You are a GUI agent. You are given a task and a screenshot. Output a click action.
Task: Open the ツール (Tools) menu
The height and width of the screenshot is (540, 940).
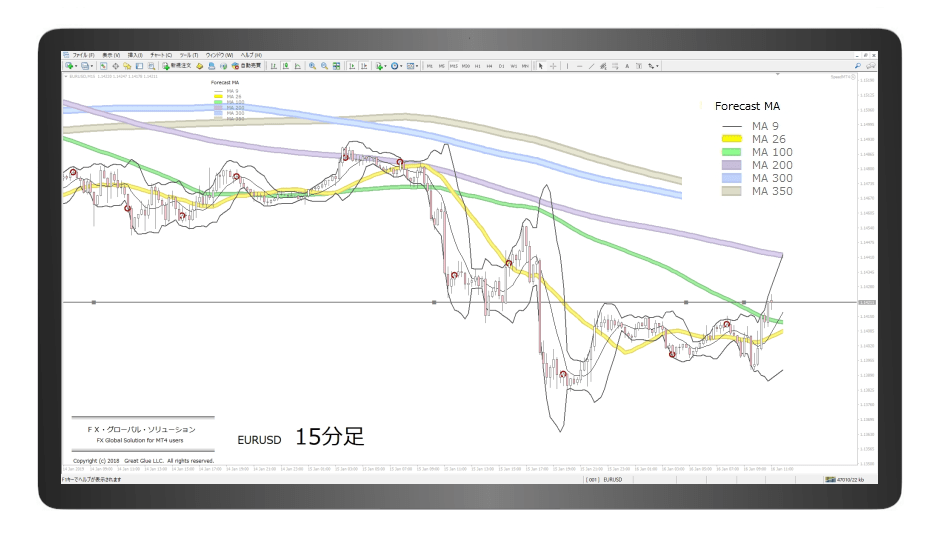click(189, 55)
